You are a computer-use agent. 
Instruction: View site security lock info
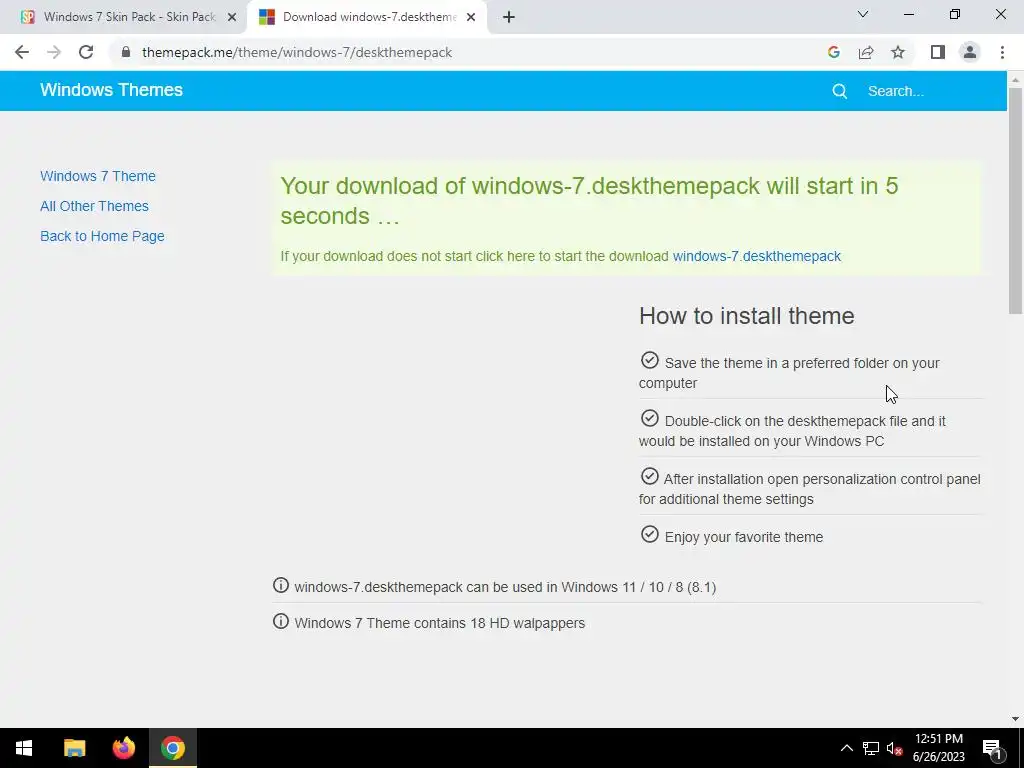[x=126, y=52]
